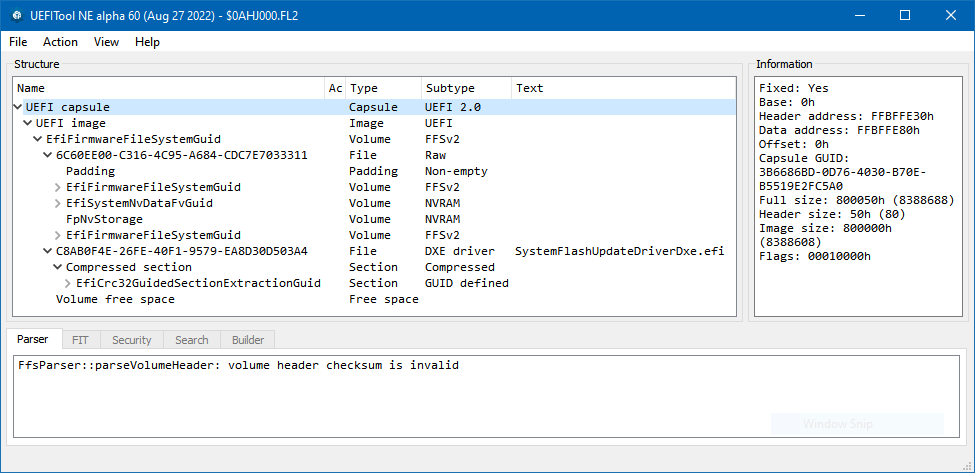The width and height of the screenshot is (975, 473).
Task: Click the Capsule GUID line in Information
Action: coord(804,158)
